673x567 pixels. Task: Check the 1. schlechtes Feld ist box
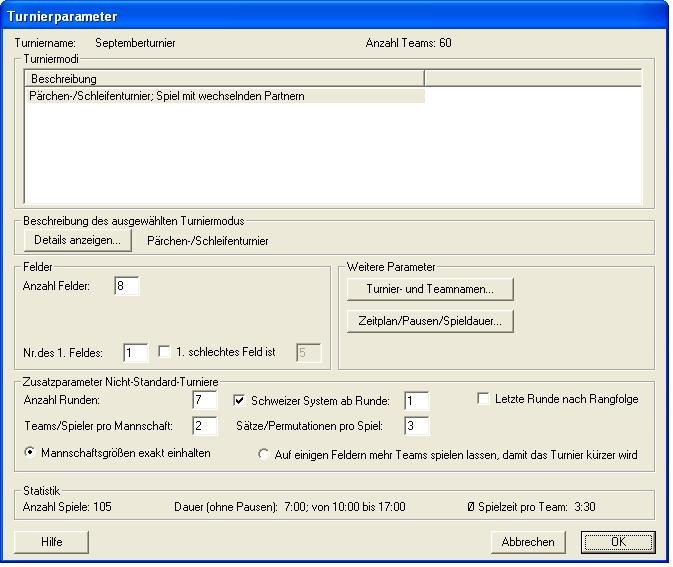point(165,352)
